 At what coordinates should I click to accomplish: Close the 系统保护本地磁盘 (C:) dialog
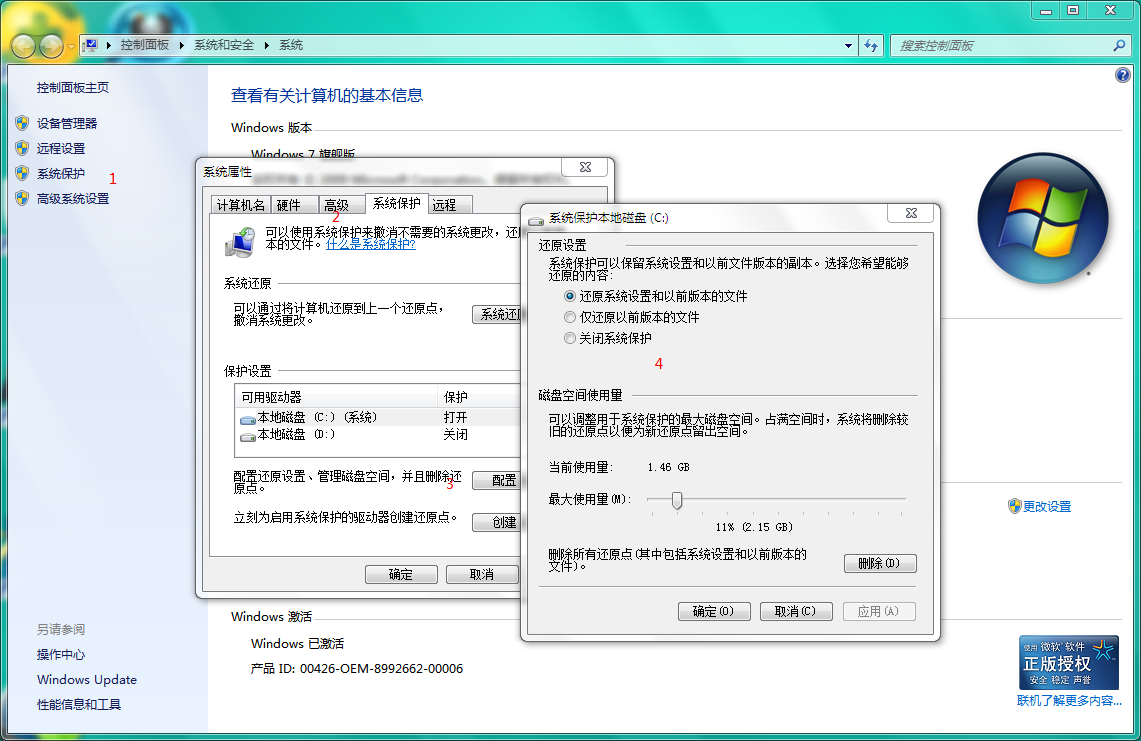coord(911,213)
